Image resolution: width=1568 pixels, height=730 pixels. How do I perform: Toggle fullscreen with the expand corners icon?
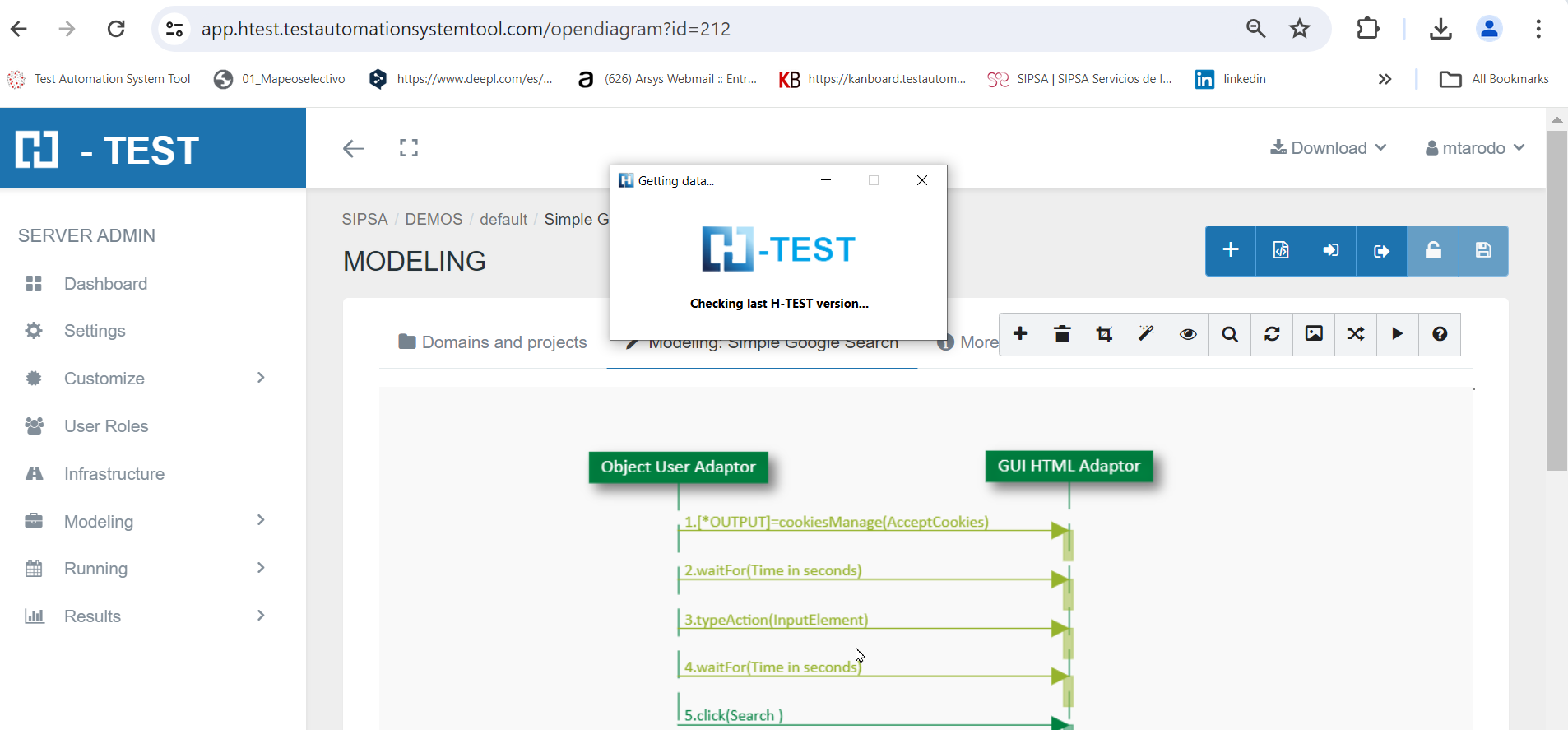point(409,148)
